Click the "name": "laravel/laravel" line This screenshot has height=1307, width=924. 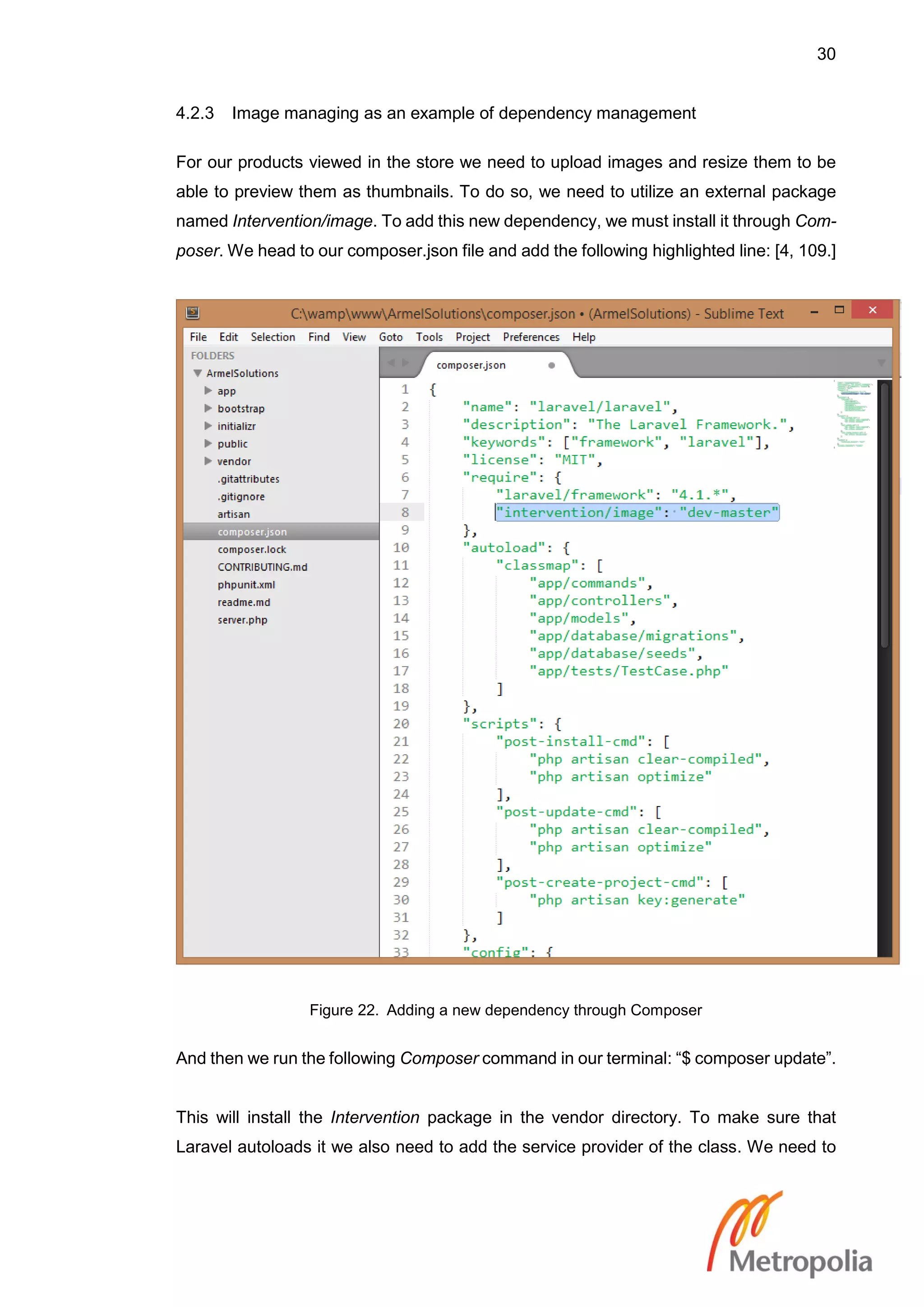coord(570,407)
